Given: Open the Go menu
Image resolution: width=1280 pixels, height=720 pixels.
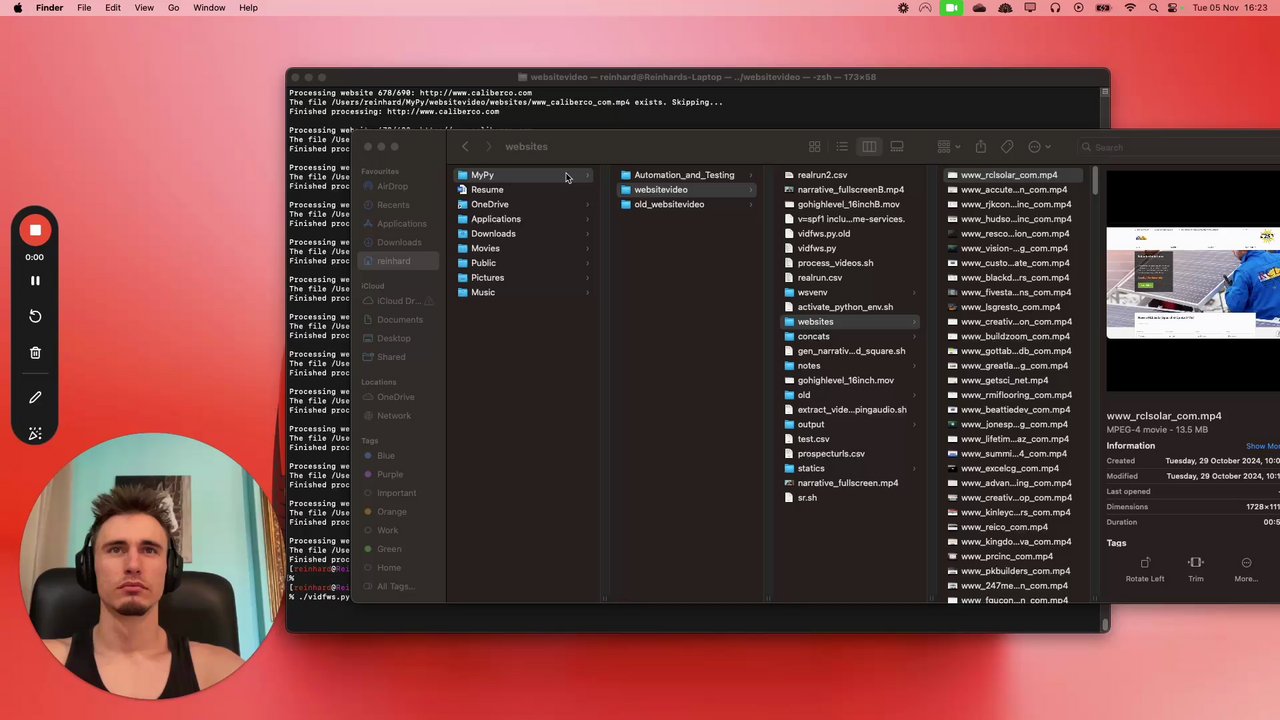Looking at the screenshot, I should point(173,8).
